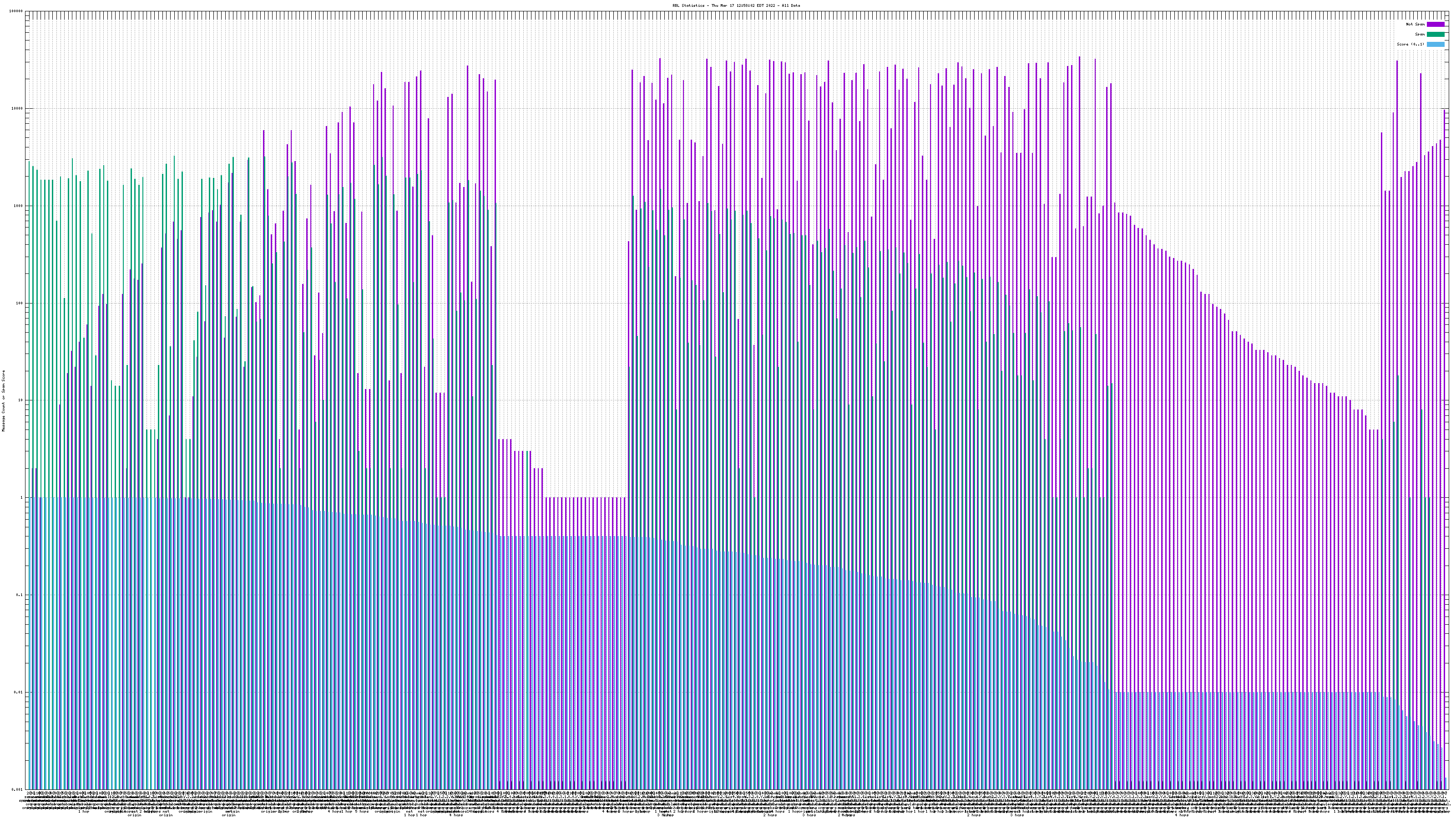Click the 1000 y-axis tick label
Screen dimensions: 1456x819
[x=19, y=206]
